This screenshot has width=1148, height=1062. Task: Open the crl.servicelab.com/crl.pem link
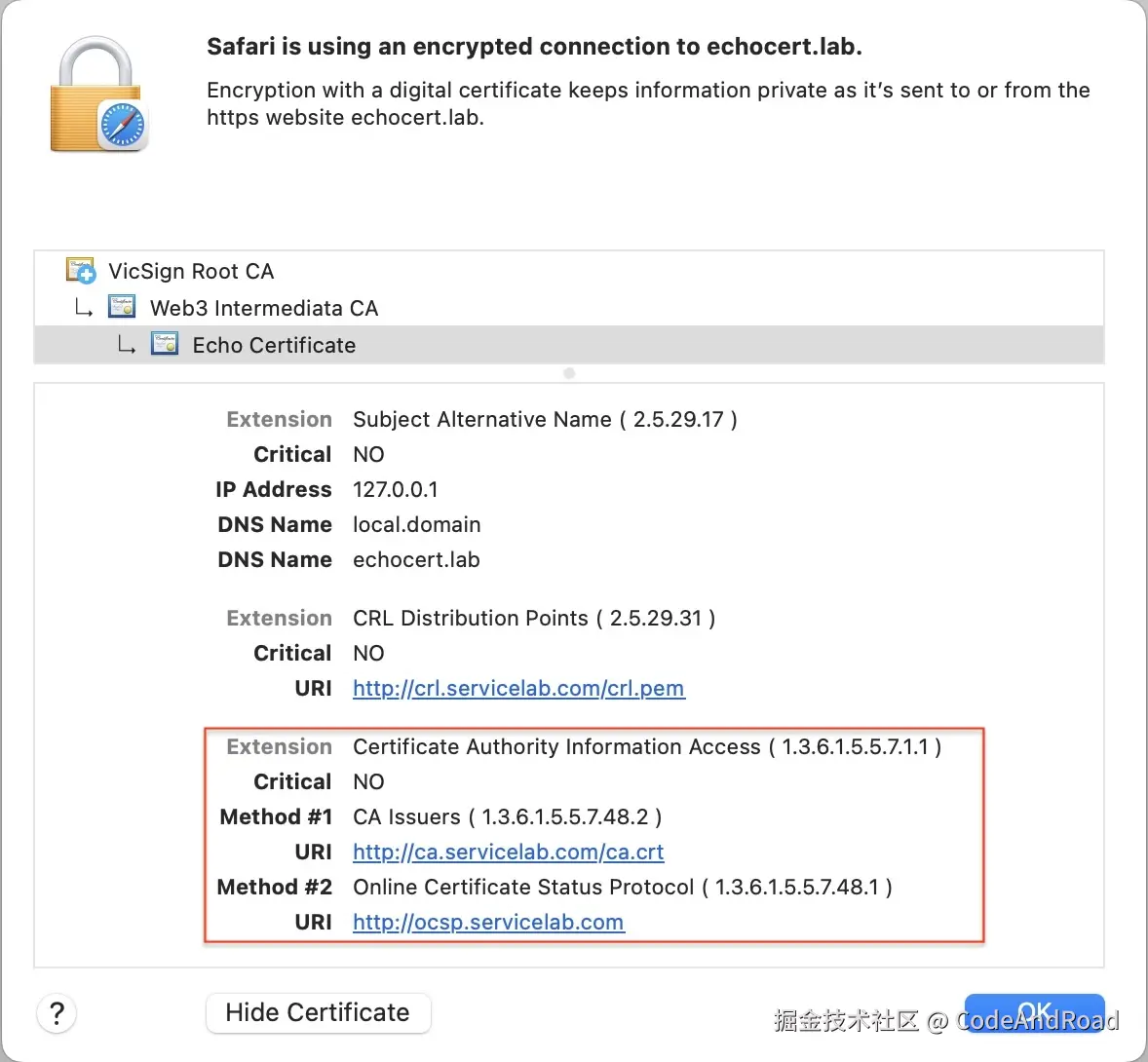point(518,689)
